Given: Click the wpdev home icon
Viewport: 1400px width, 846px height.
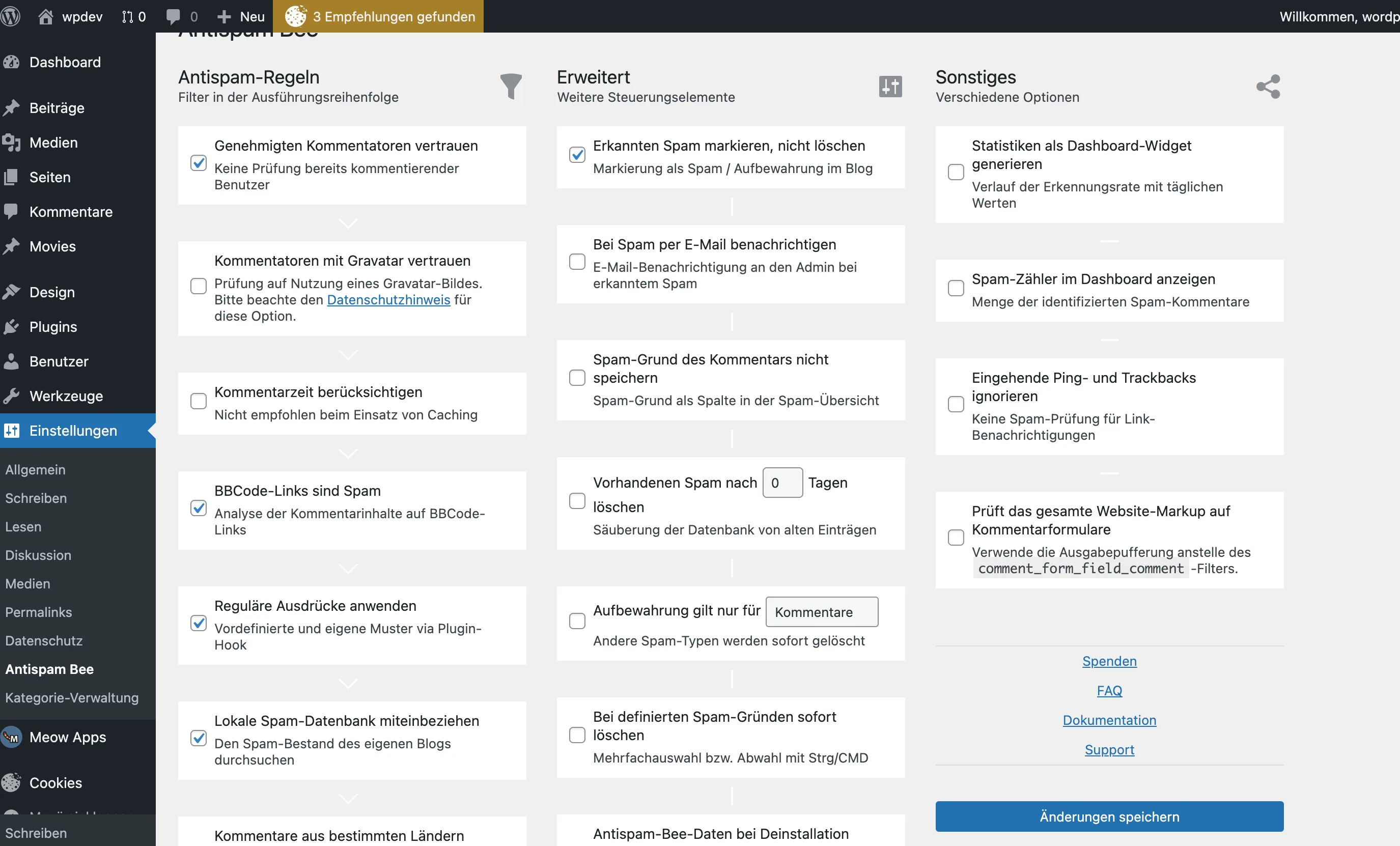Looking at the screenshot, I should click(45, 16).
